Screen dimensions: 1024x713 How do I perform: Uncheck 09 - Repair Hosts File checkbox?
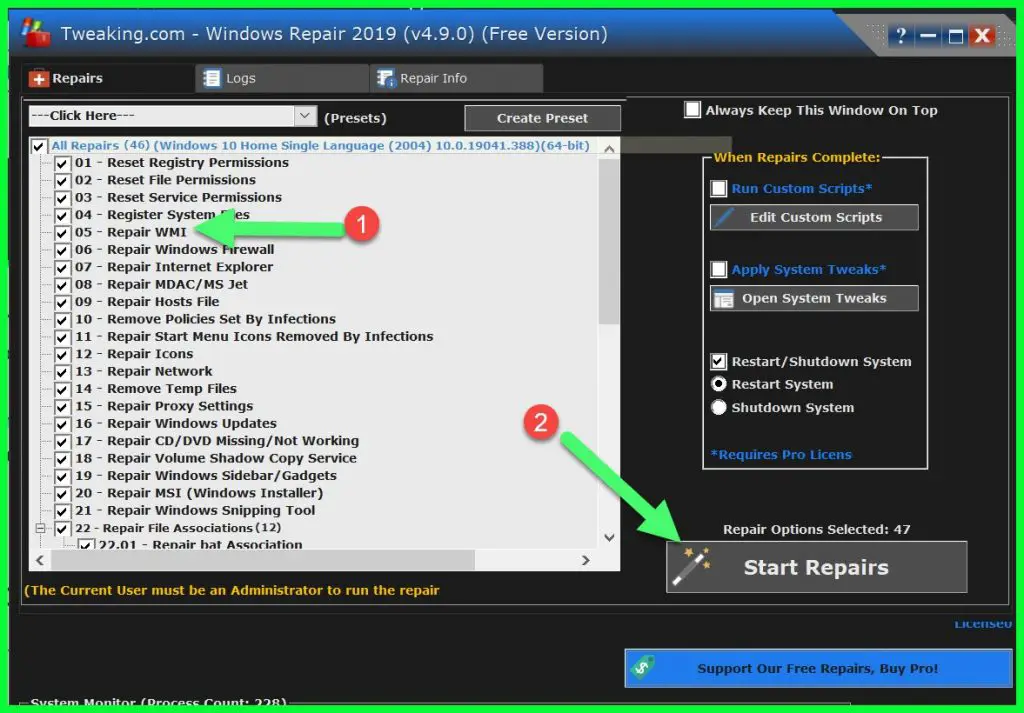[62, 303]
